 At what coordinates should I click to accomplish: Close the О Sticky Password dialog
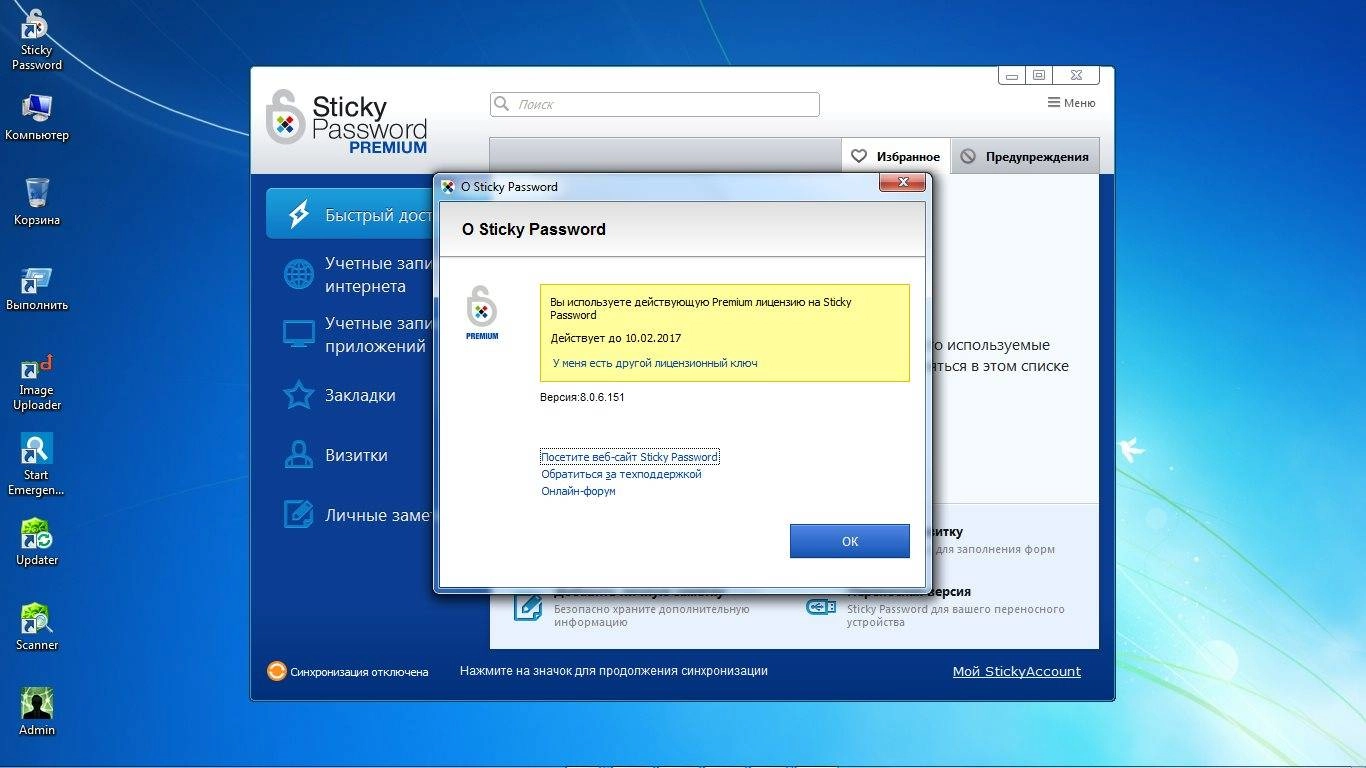(x=901, y=182)
